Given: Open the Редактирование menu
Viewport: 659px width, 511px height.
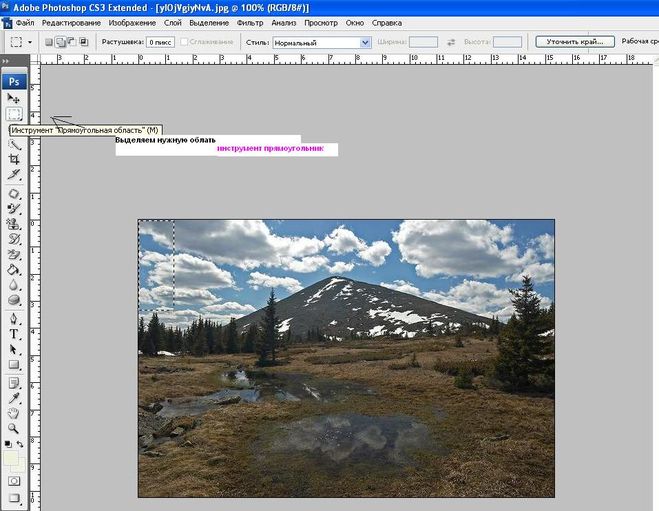Looking at the screenshot, I should [71, 23].
